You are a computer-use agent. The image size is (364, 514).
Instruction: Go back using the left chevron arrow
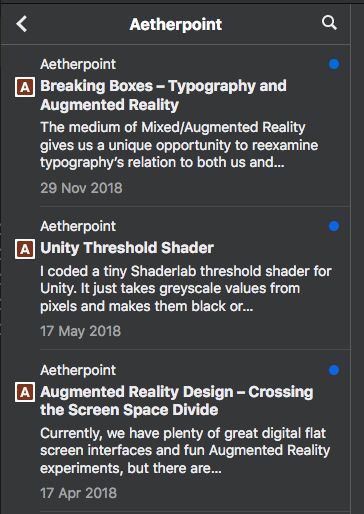22,24
